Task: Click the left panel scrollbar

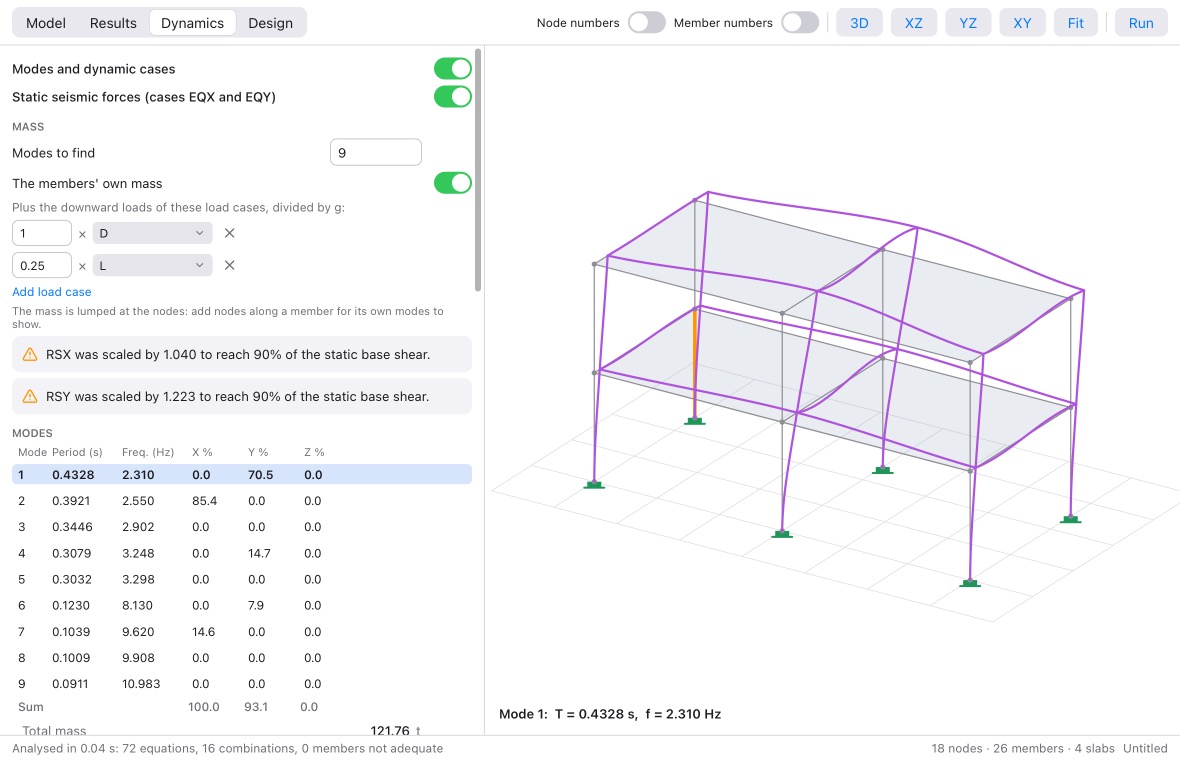Action: 478,169
